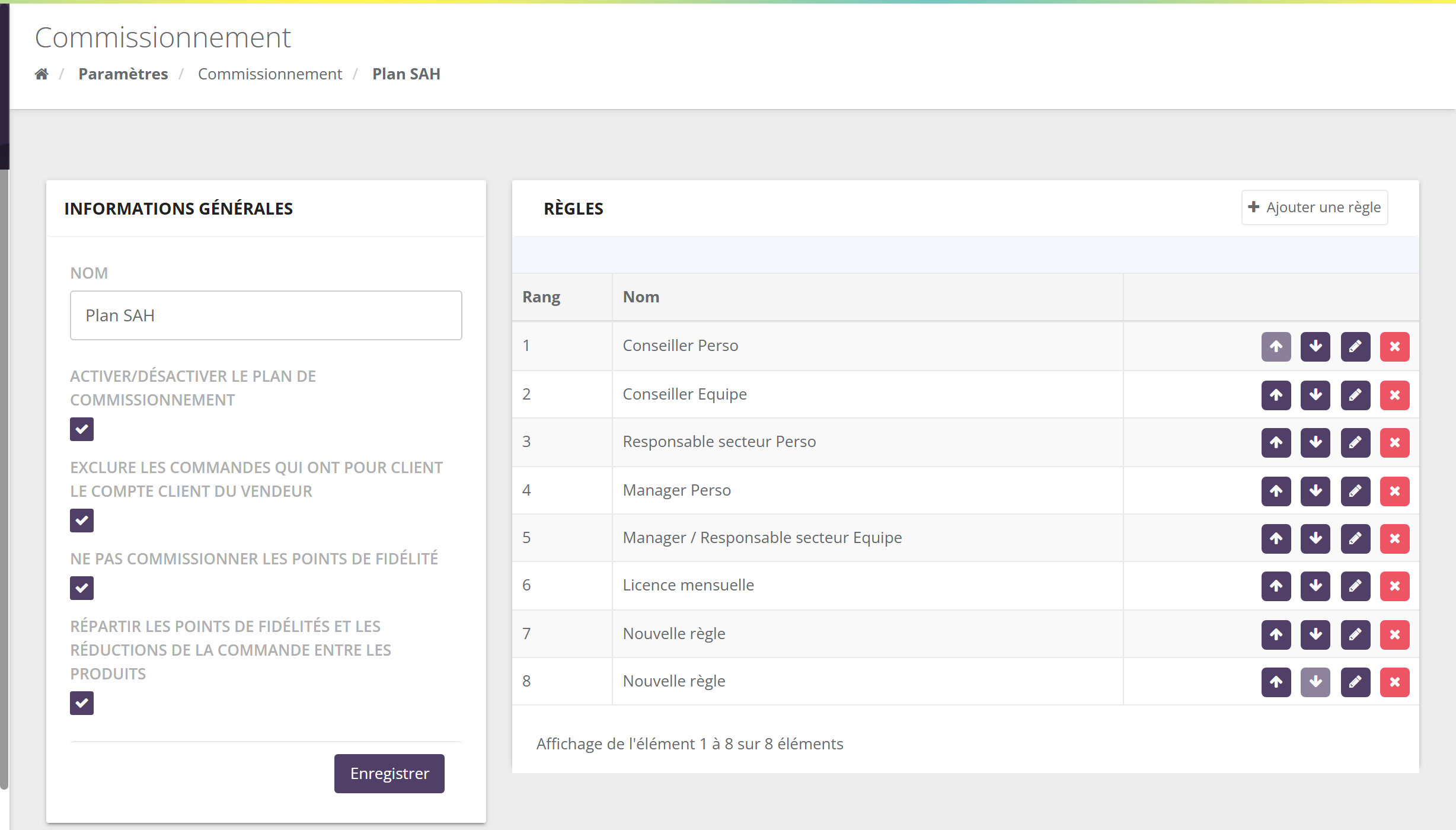
Task: Move Conseiller Perso rule down
Action: click(1315, 346)
